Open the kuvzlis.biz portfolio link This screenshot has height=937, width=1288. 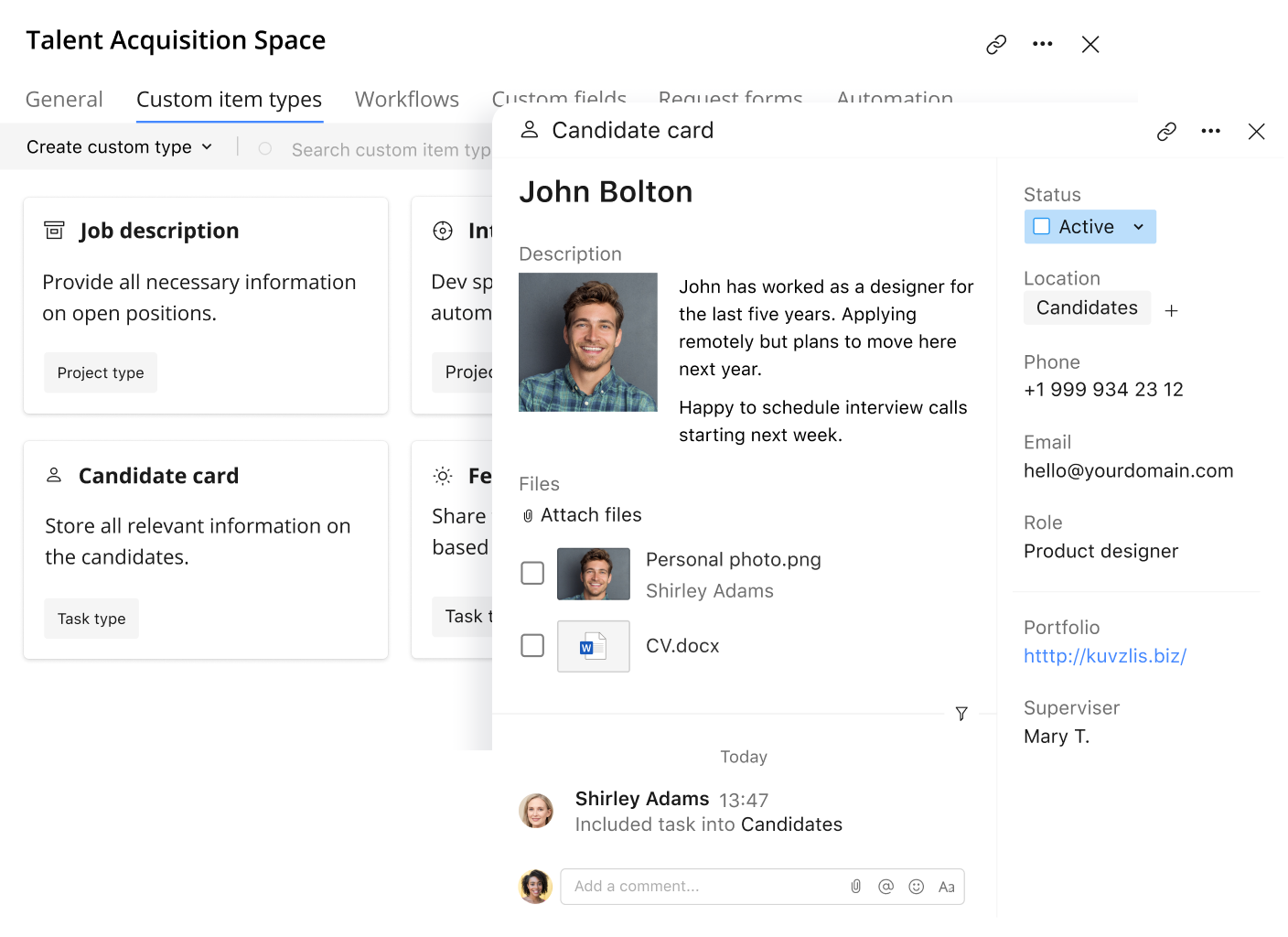tap(1104, 656)
